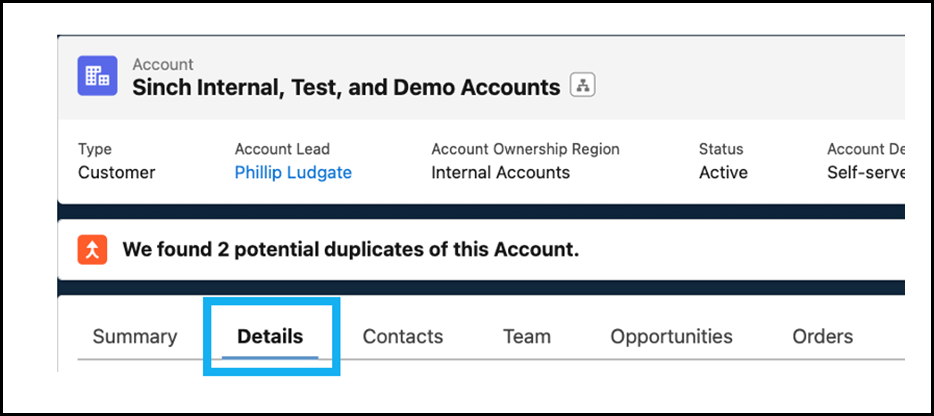Click the orange duplicate merge icon
The width and height of the screenshot is (934, 416).
(x=92, y=250)
